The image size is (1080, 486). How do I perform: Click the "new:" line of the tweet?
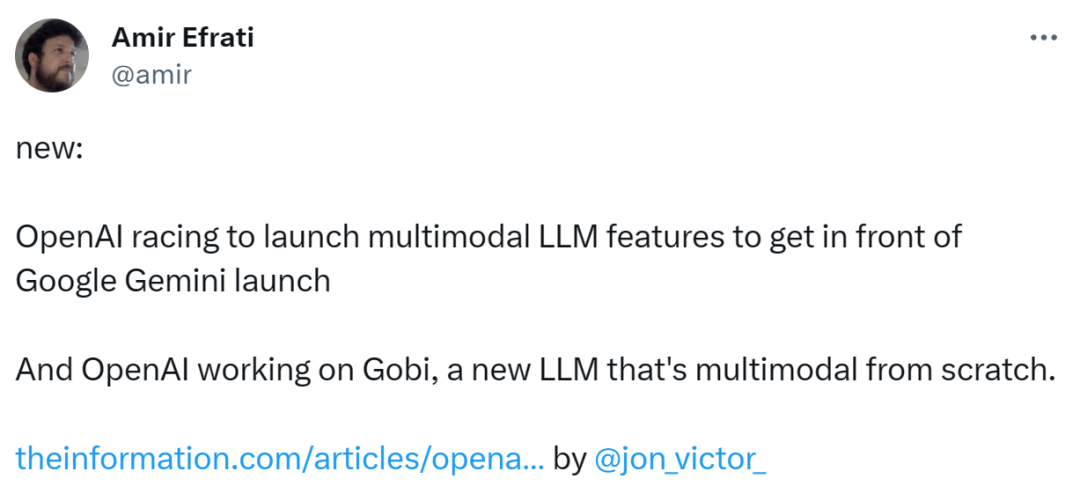point(49,149)
